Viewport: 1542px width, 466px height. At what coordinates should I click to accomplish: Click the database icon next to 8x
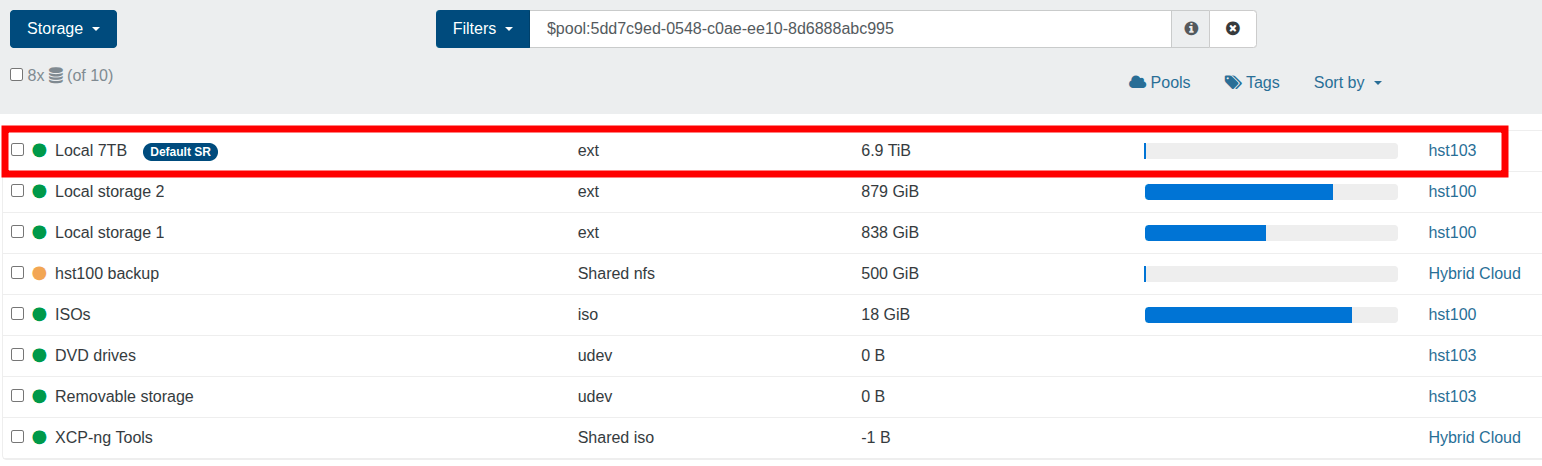[x=56, y=75]
